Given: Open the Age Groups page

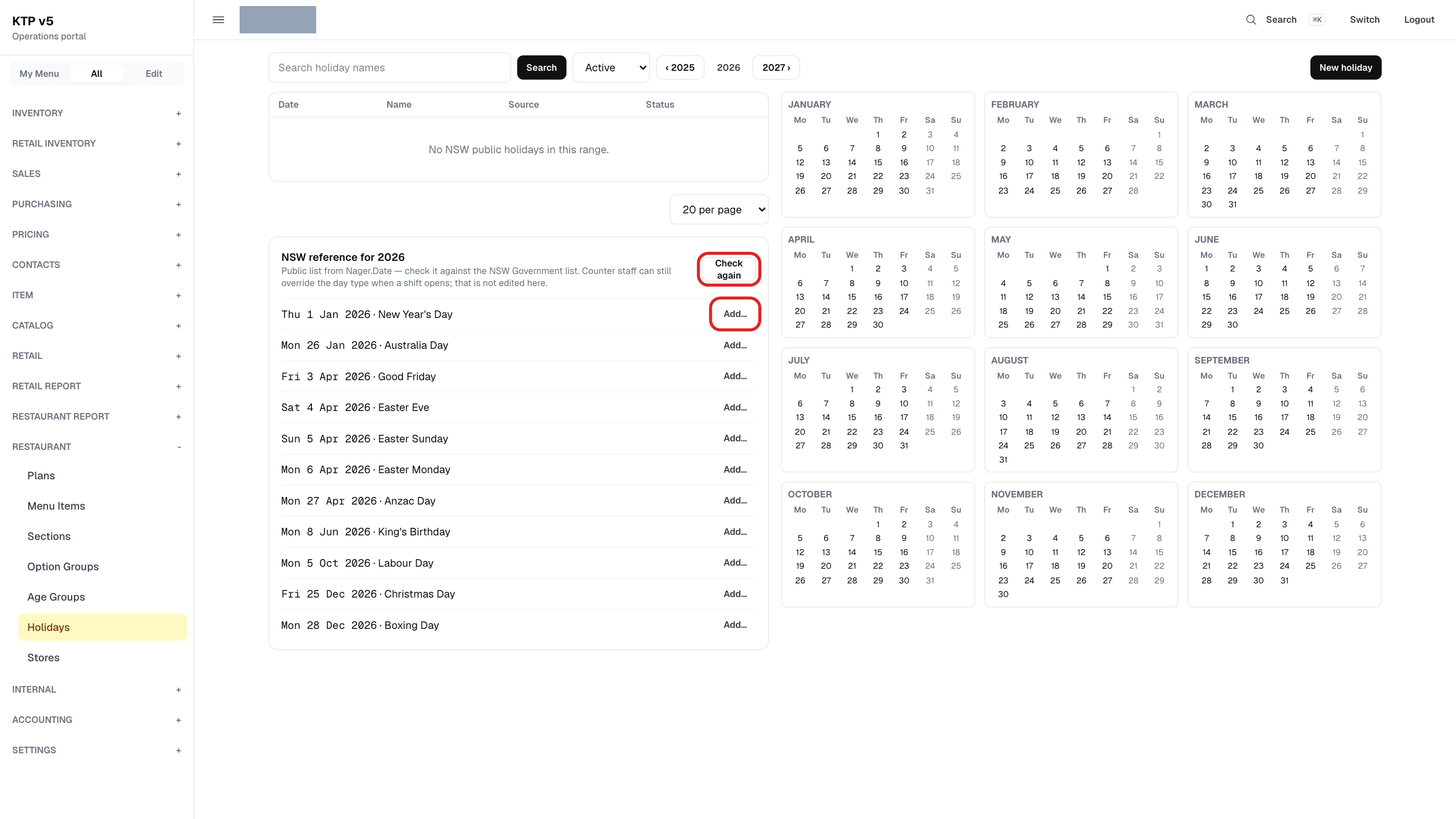Looking at the screenshot, I should coord(102,598).
